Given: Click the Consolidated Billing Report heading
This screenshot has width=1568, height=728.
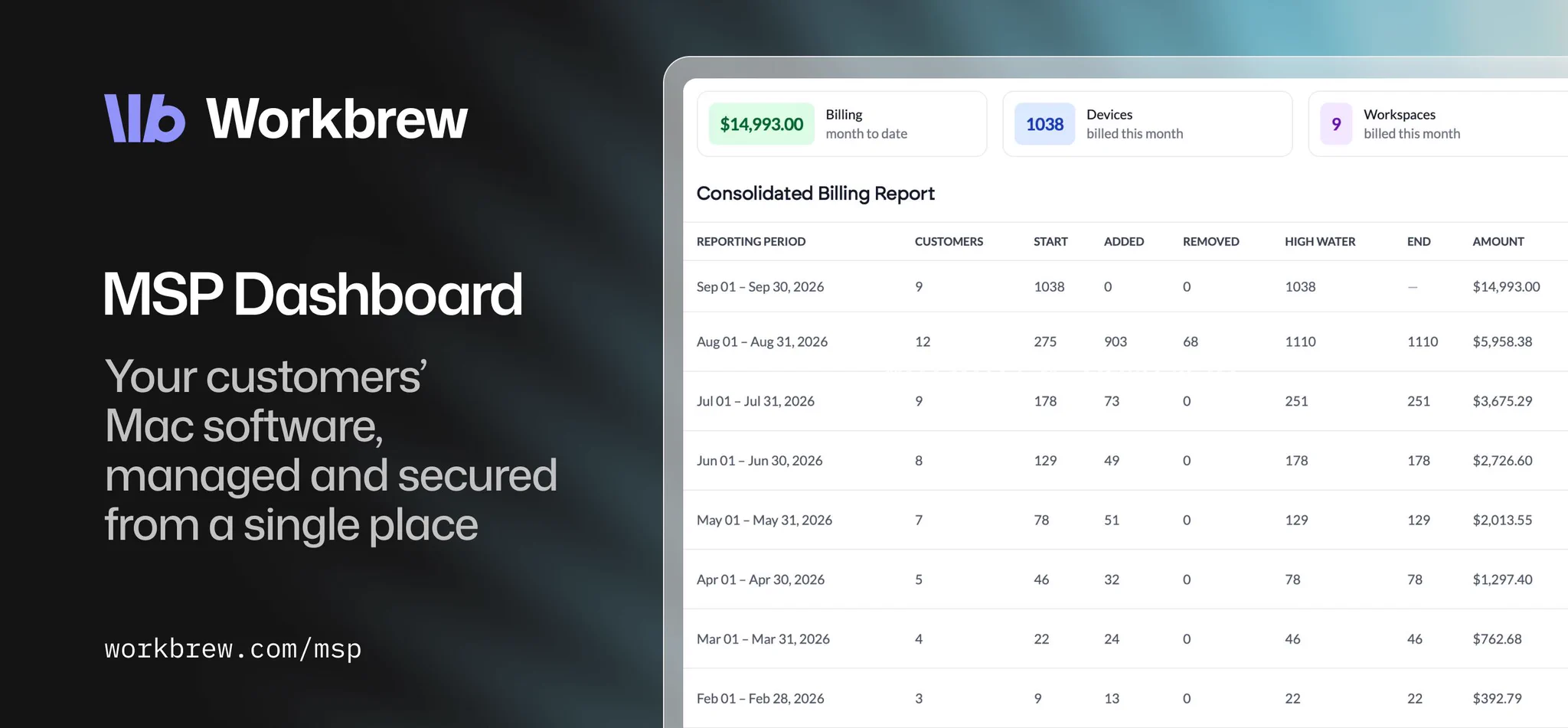Looking at the screenshot, I should point(815,193).
